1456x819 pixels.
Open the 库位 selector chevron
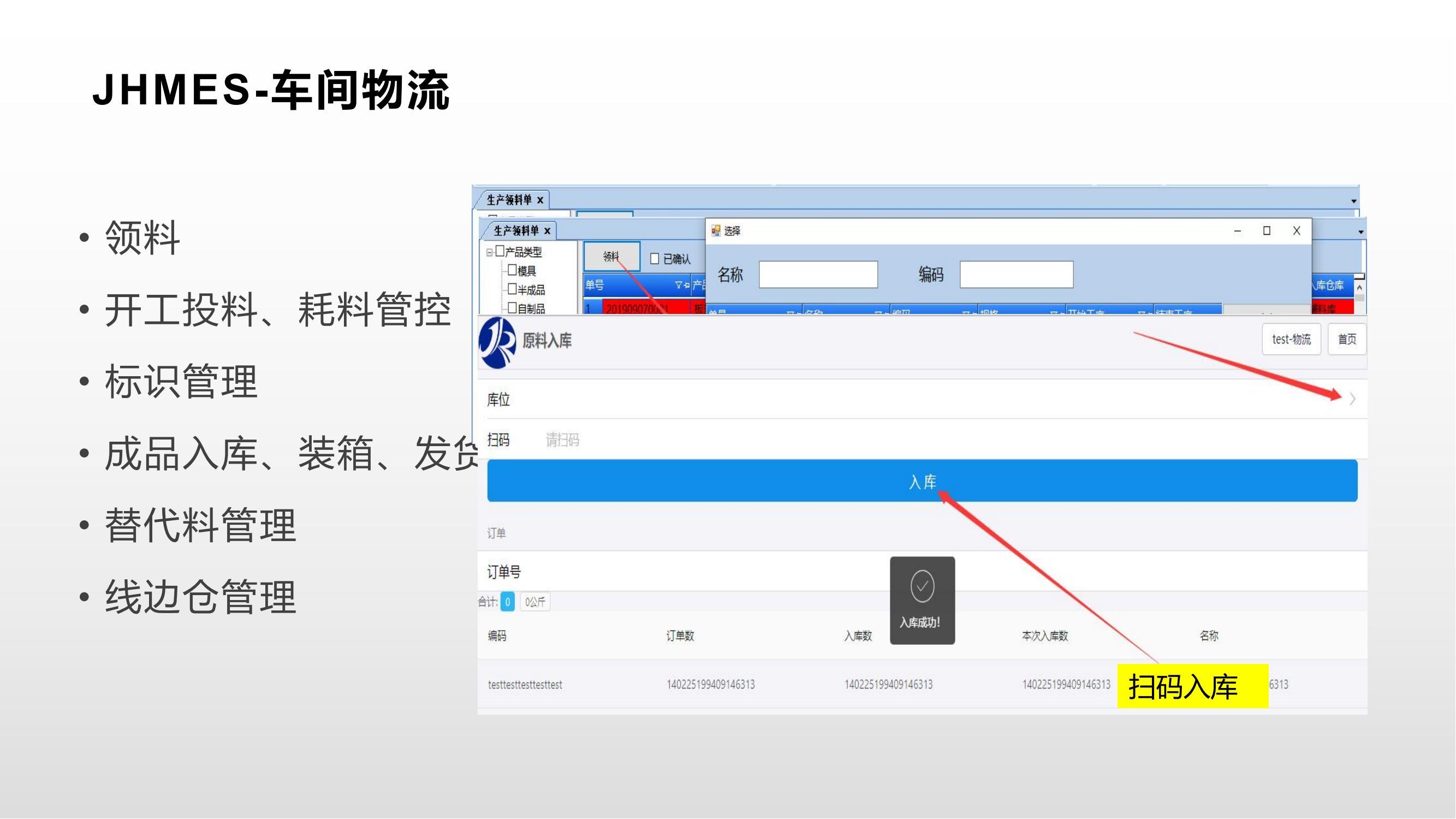tap(1353, 399)
